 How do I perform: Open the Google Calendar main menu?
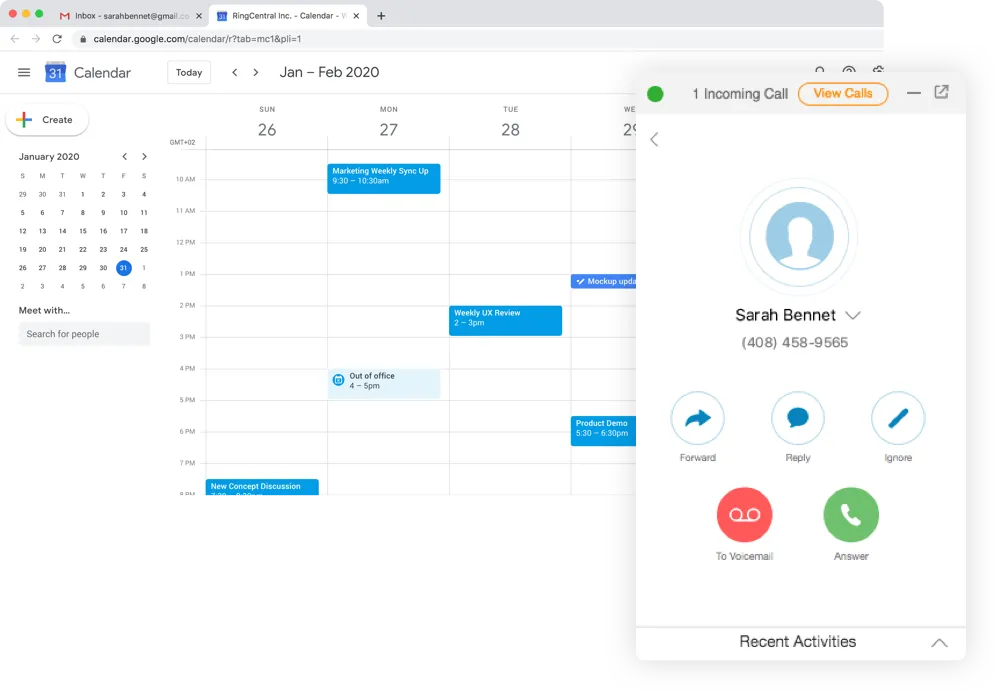[24, 72]
